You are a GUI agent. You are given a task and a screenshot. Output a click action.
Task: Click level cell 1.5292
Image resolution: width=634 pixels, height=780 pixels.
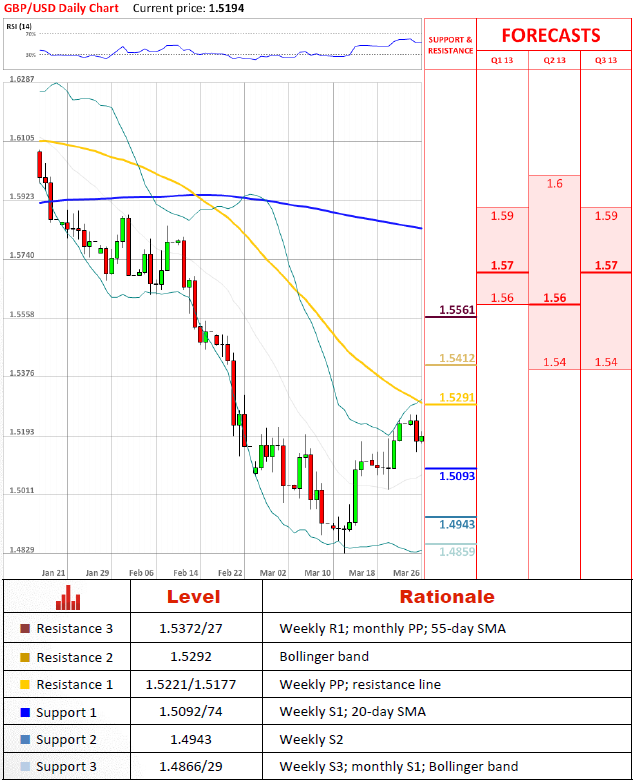(191, 657)
